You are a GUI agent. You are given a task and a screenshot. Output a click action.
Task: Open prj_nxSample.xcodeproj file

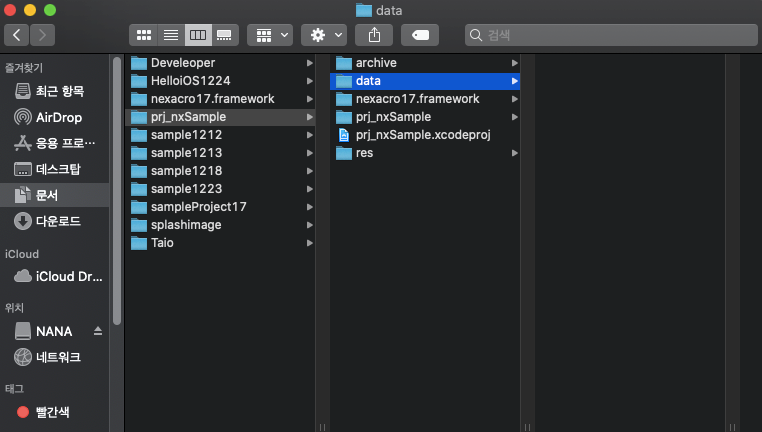point(422,135)
